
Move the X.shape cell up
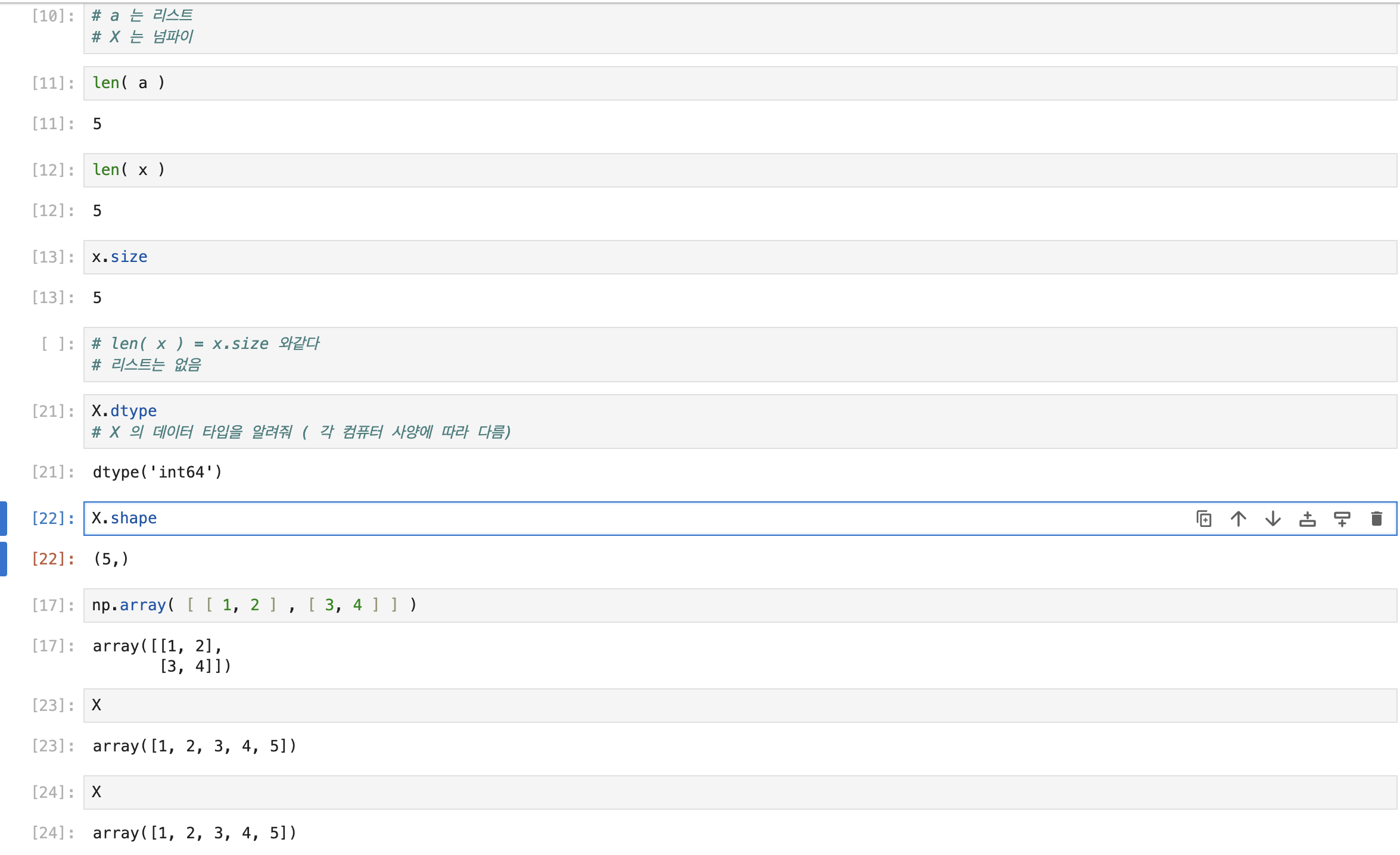(1238, 519)
